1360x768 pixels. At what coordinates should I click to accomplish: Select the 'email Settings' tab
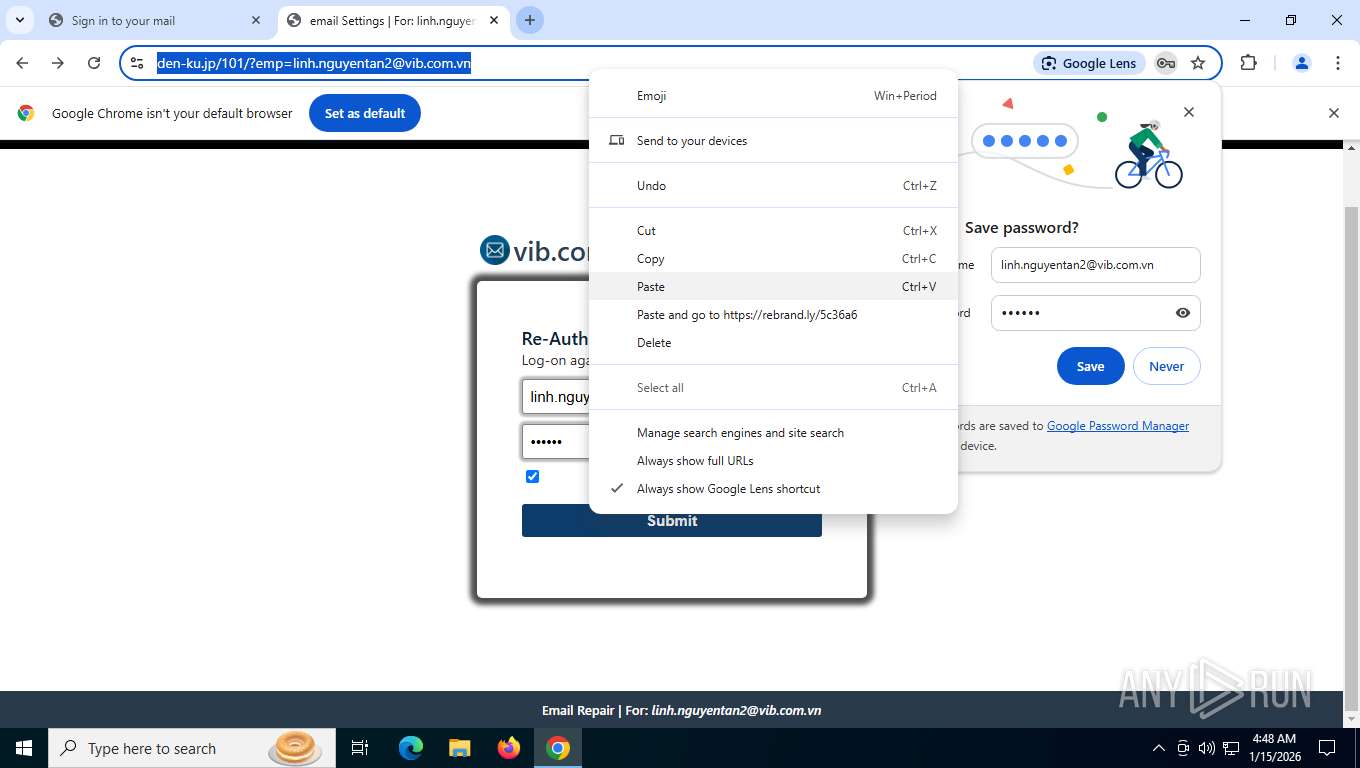point(392,20)
